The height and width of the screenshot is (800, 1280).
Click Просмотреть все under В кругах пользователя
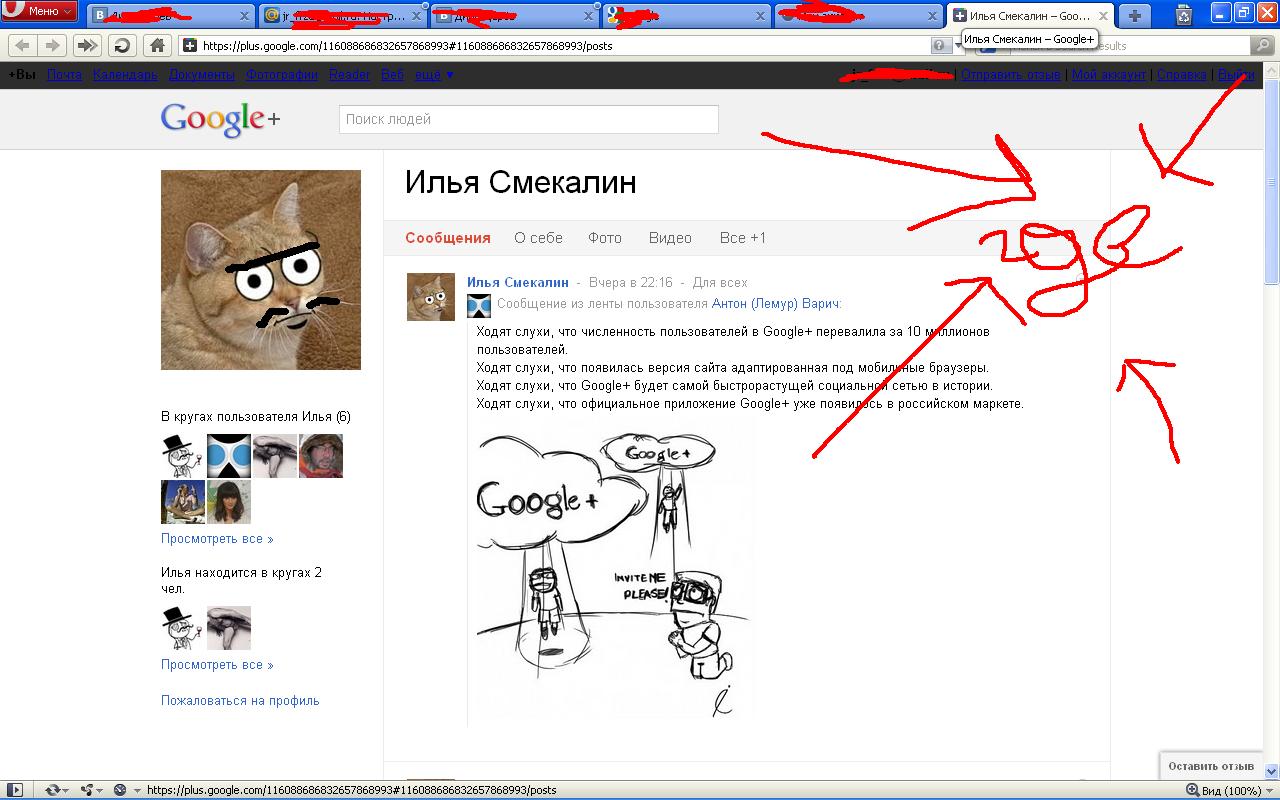coord(217,539)
